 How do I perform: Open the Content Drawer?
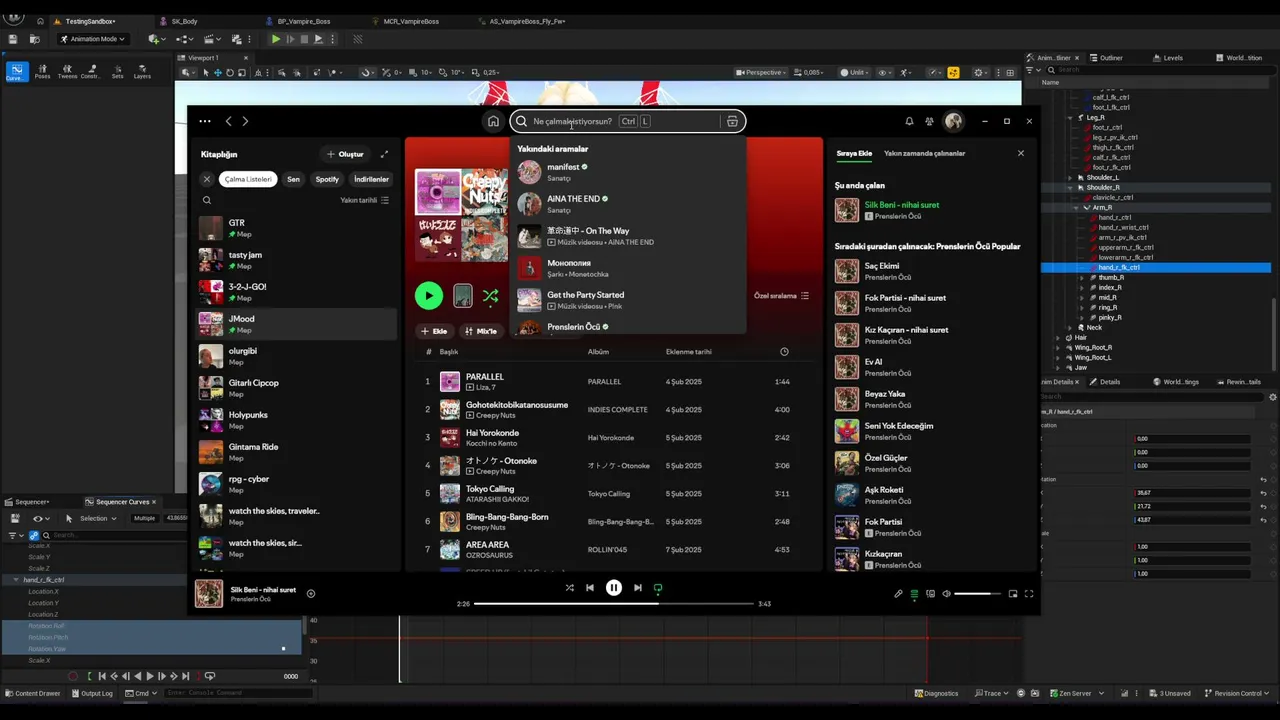(x=32, y=693)
